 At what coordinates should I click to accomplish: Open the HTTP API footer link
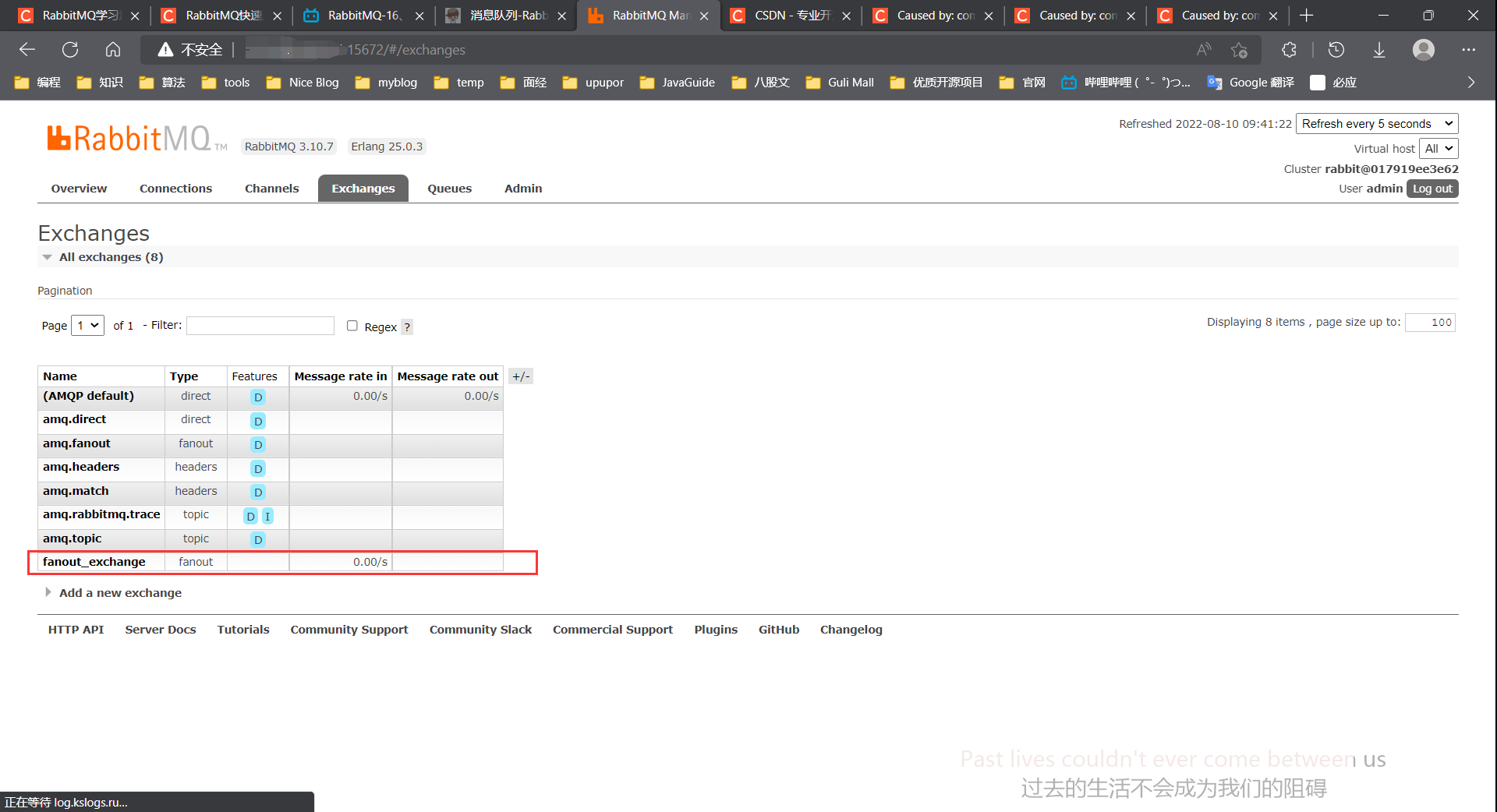pyautogui.click(x=76, y=630)
